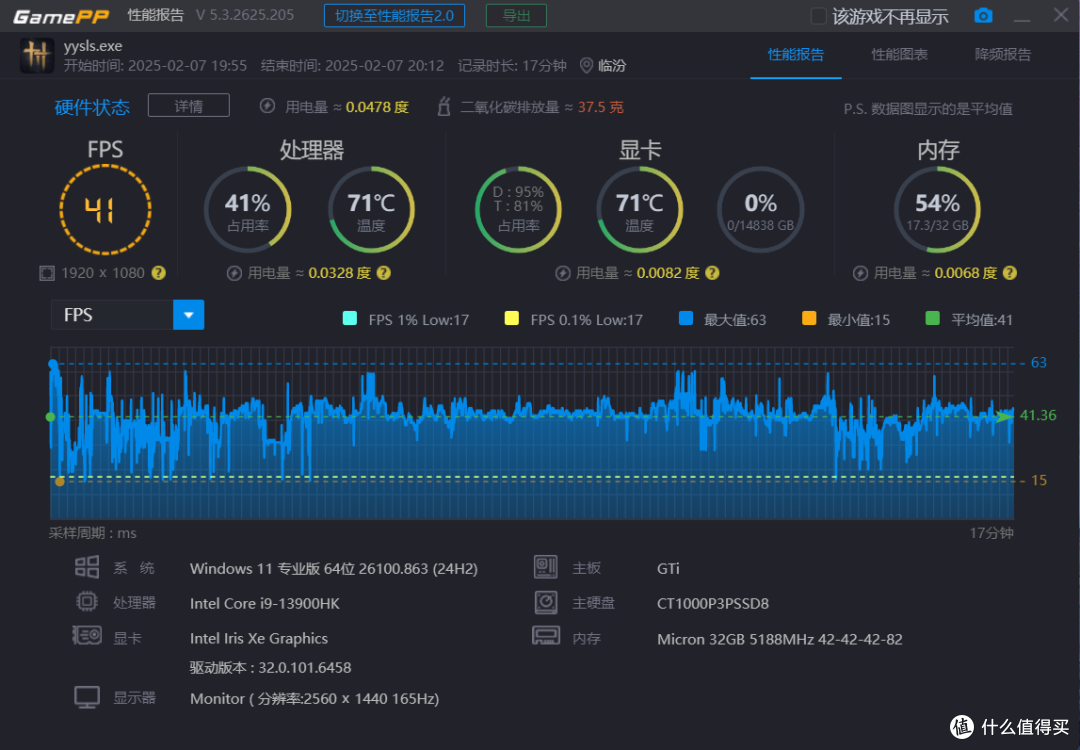
Task: Click the memory 54% usage gauge
Action: pos(937,209)
